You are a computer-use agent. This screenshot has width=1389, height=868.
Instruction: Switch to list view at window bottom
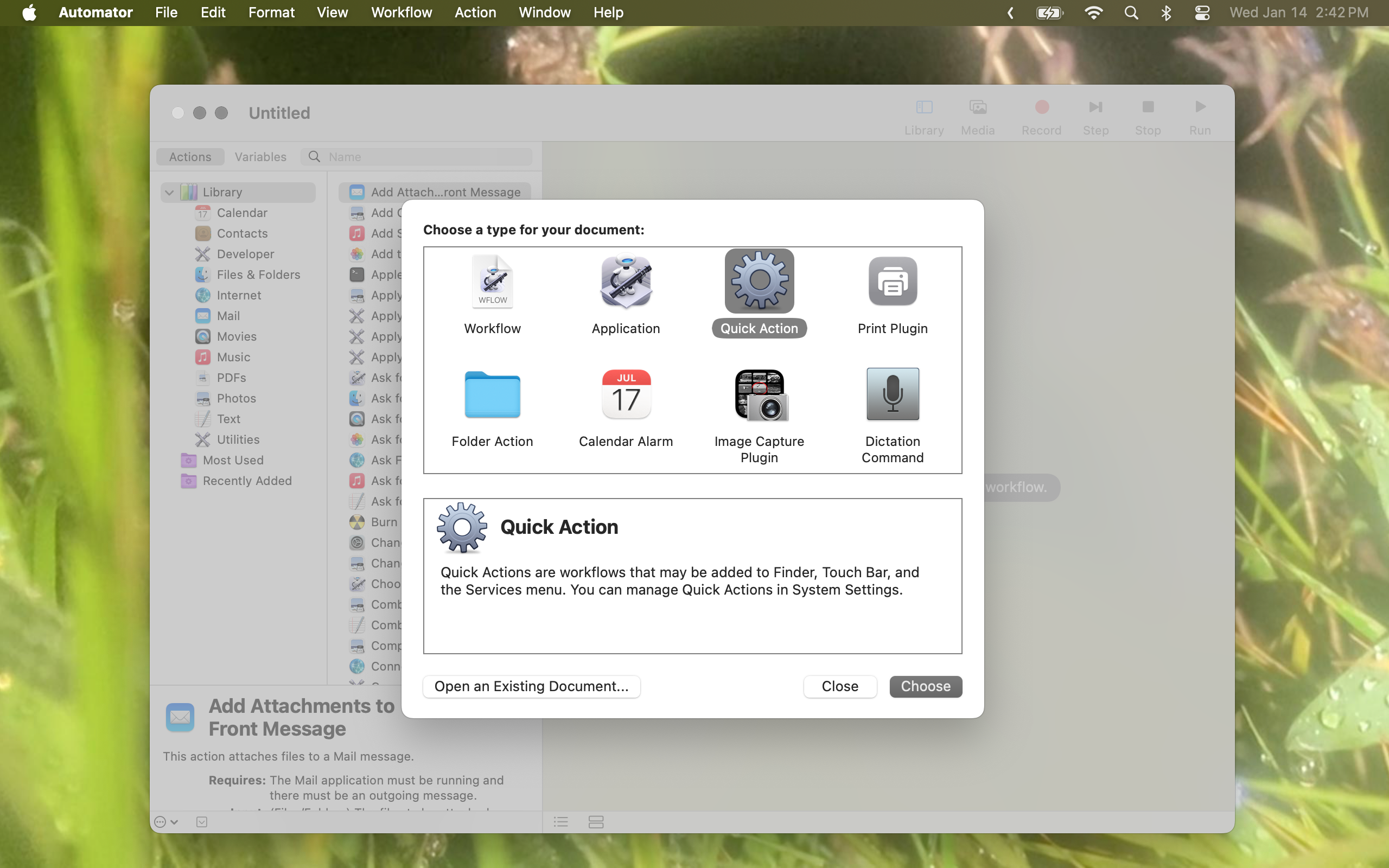pos(561,821)
